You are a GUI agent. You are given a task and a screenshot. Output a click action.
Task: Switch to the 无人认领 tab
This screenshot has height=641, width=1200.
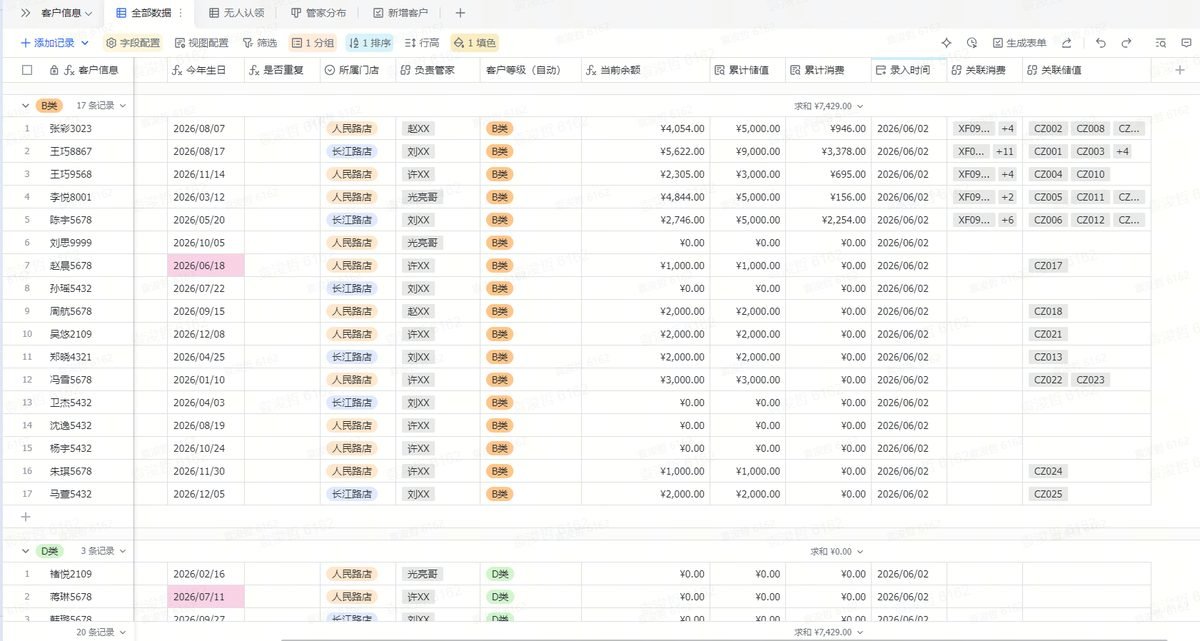tap(237, 13)
